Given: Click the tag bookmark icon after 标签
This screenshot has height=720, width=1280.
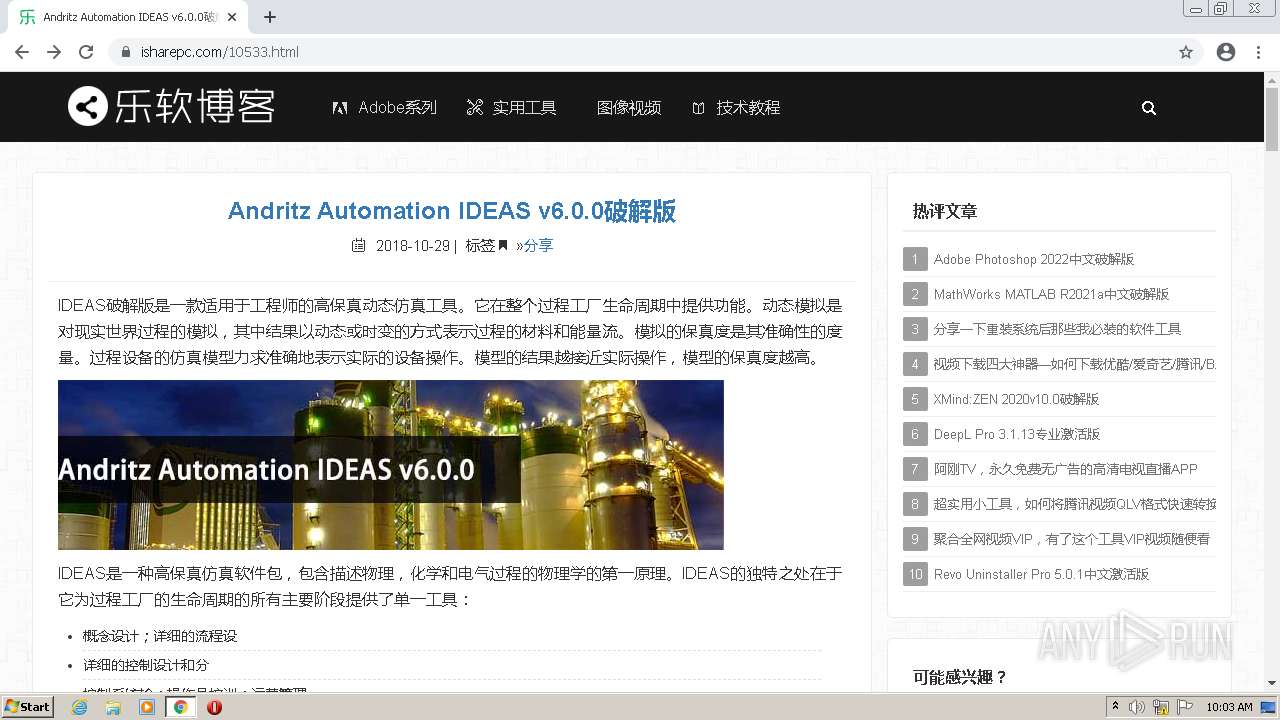Looking at the screenshot, I should [503, 245].
